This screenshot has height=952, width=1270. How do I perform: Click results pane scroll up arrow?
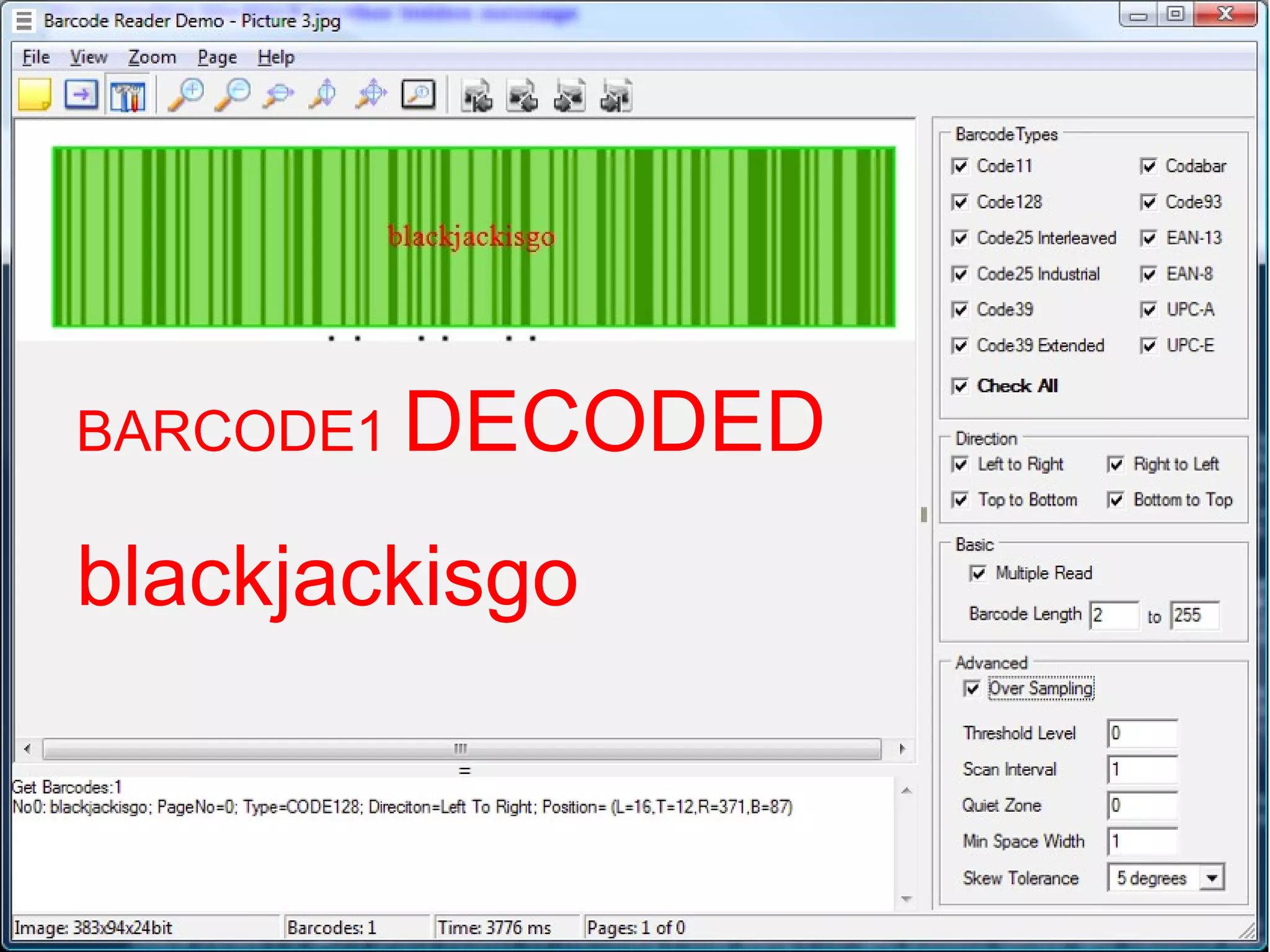pyautogui.click(x=907, y=790)
